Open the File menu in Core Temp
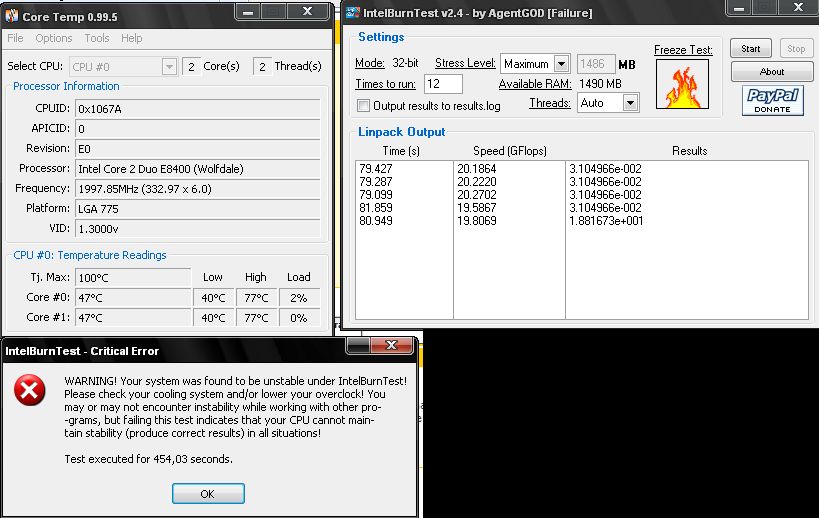The width and height of the screenshot is (819, 518). [x=15, y=38]
